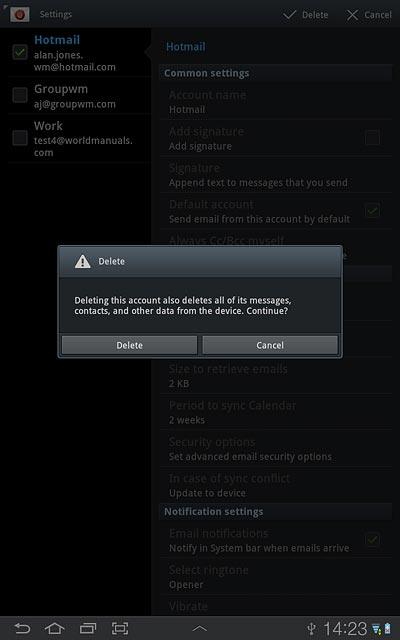Go to the home screen icon
The height and width of the screenshot is (640, 400).
[55, 628]
